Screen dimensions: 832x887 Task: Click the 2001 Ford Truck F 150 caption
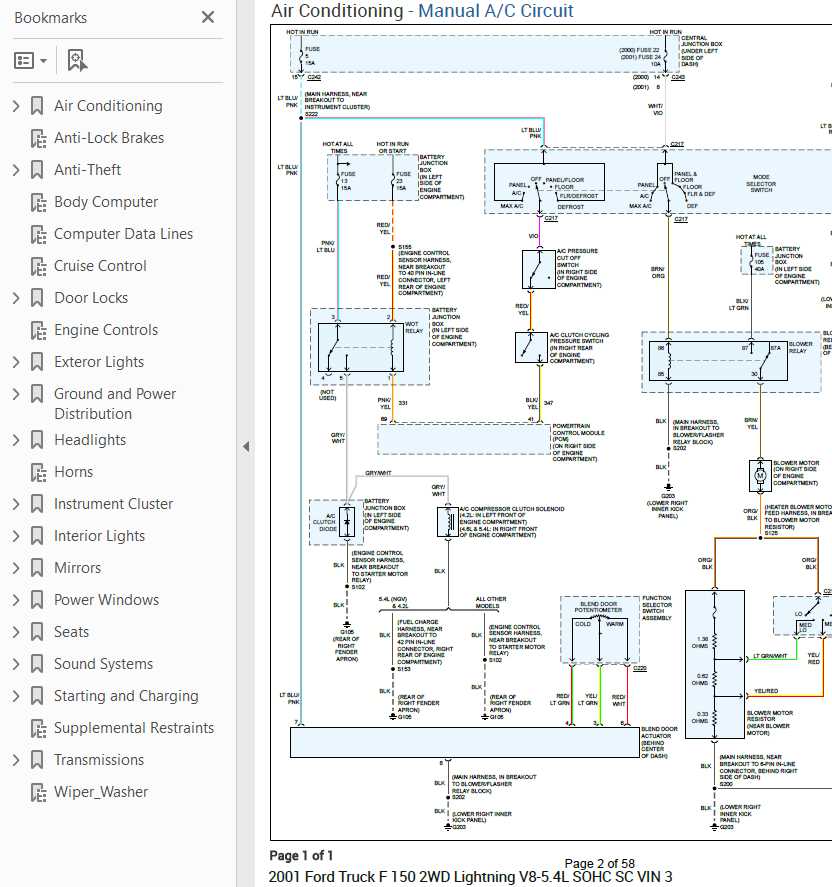coord(471,877)
